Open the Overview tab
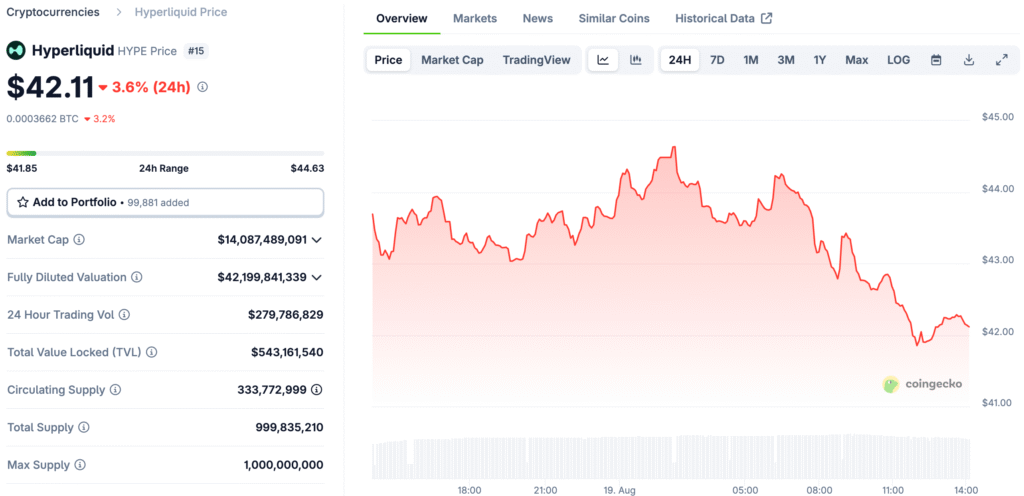This screenshot has width=1024, height=496. tap(402, 18)
